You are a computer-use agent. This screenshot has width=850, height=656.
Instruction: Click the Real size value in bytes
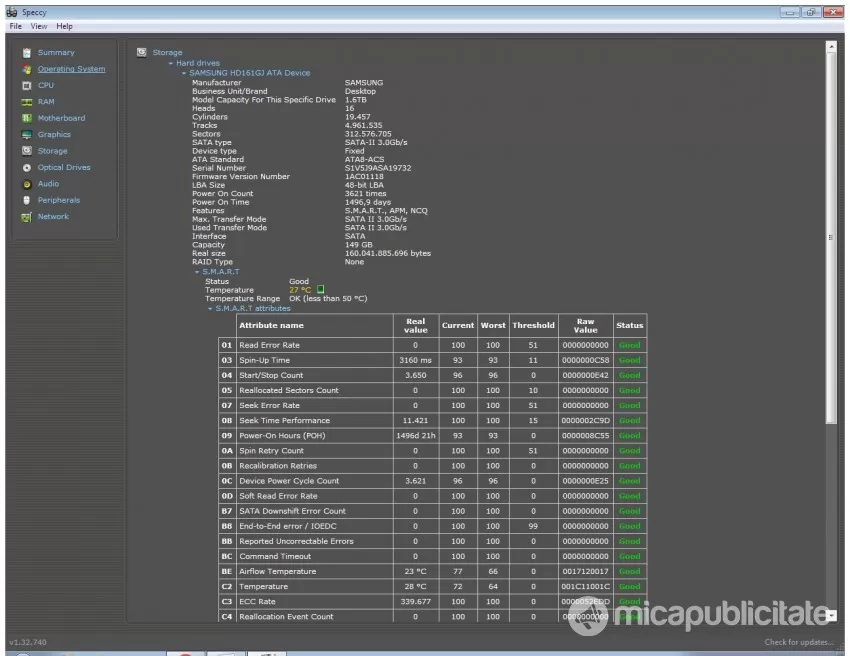tap(388, 253)
